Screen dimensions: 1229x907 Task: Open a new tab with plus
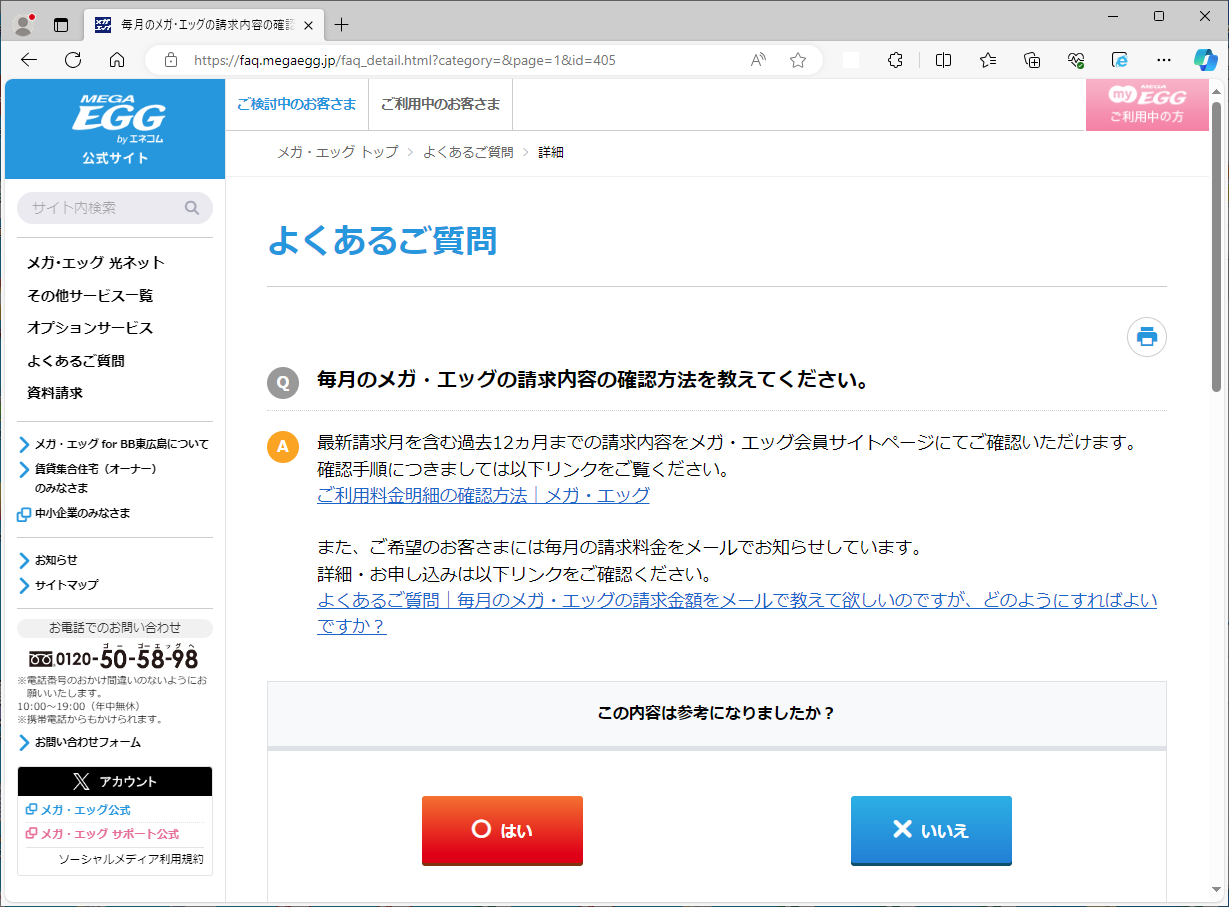point(342,24)
